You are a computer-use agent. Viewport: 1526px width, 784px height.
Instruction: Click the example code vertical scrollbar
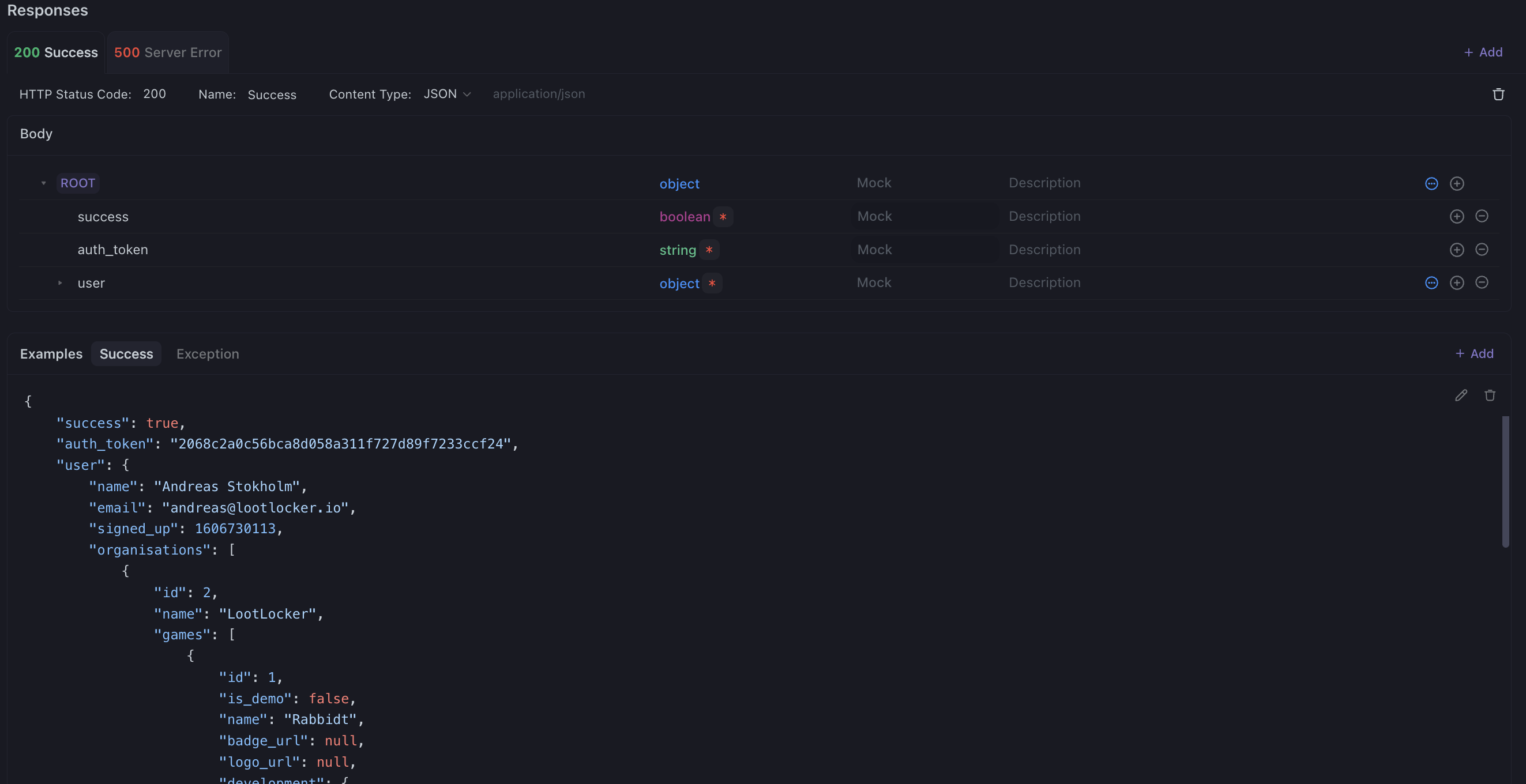click(1505, 481)
